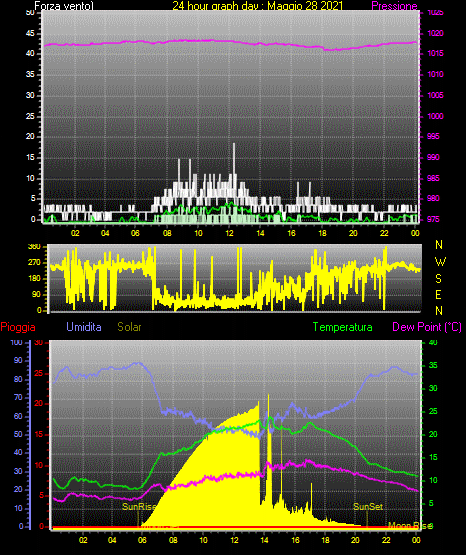Click '1015' on the pressure axis

(435, 53)
